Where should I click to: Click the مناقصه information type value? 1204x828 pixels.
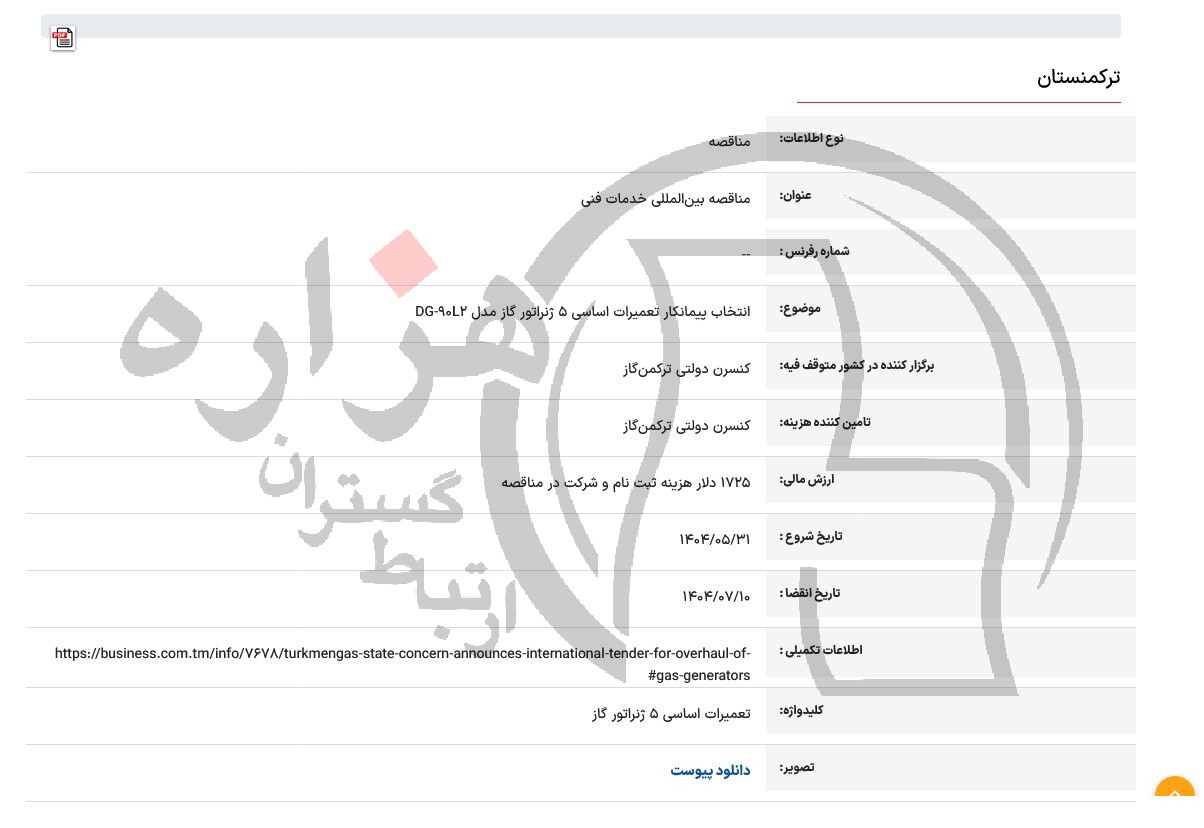pos(729,142)
